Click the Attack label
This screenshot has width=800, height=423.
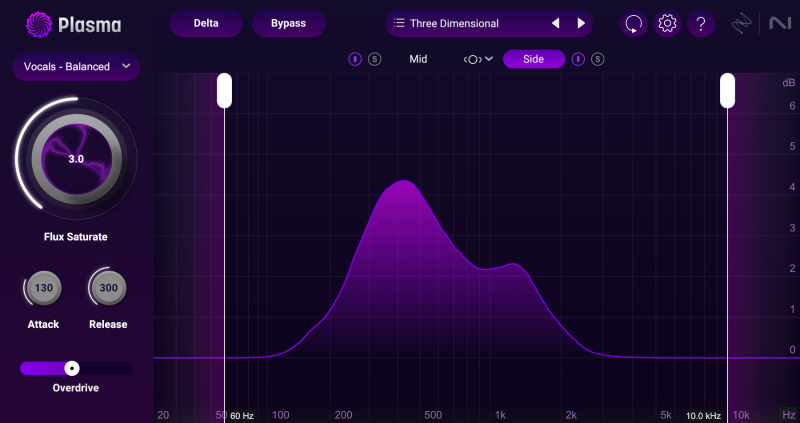pyautogui.click(x=43, y=325)
